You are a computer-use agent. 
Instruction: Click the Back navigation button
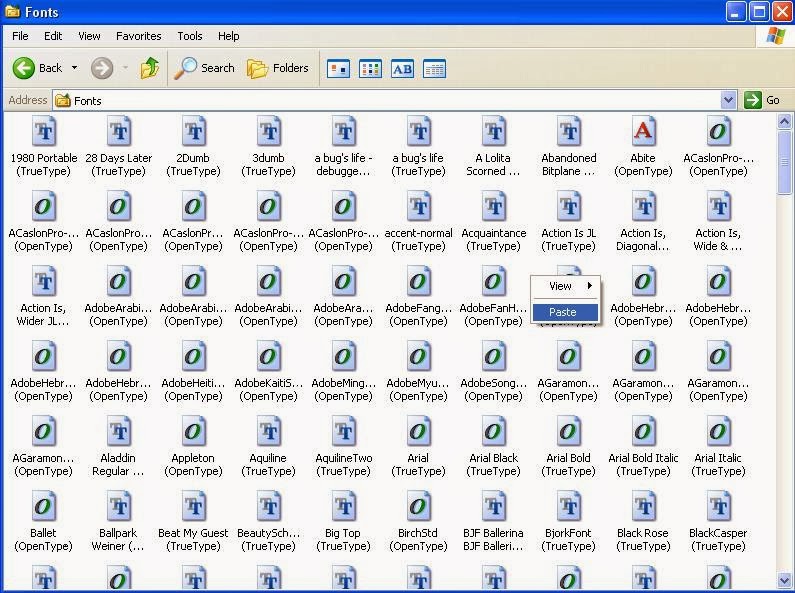[x=37, y=68]
